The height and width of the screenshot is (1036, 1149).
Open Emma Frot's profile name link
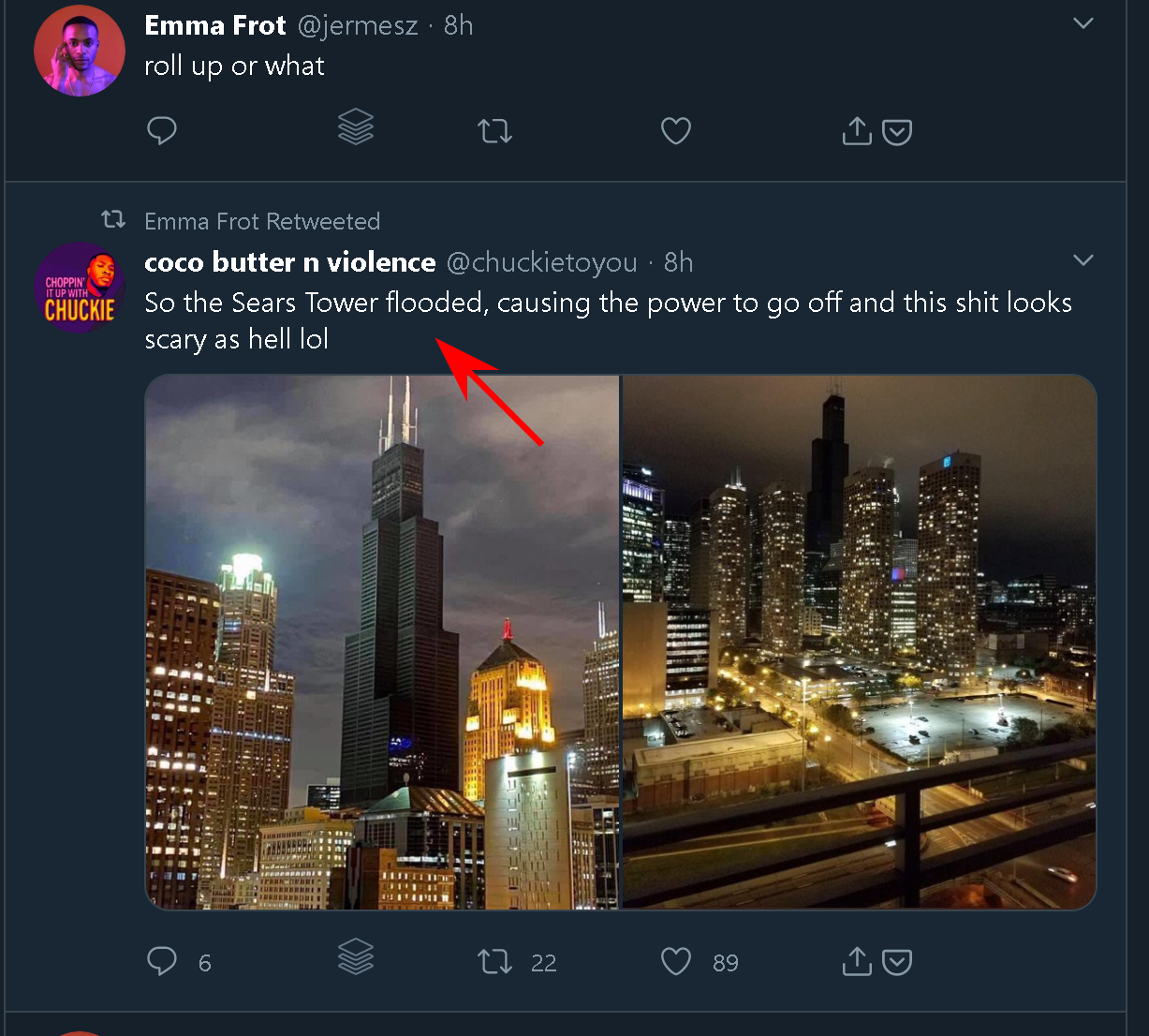coord(215,25)
